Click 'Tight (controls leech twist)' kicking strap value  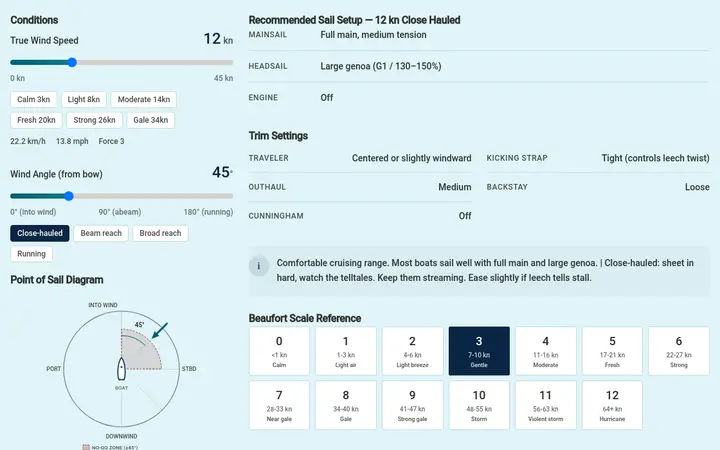pos(655,158)
